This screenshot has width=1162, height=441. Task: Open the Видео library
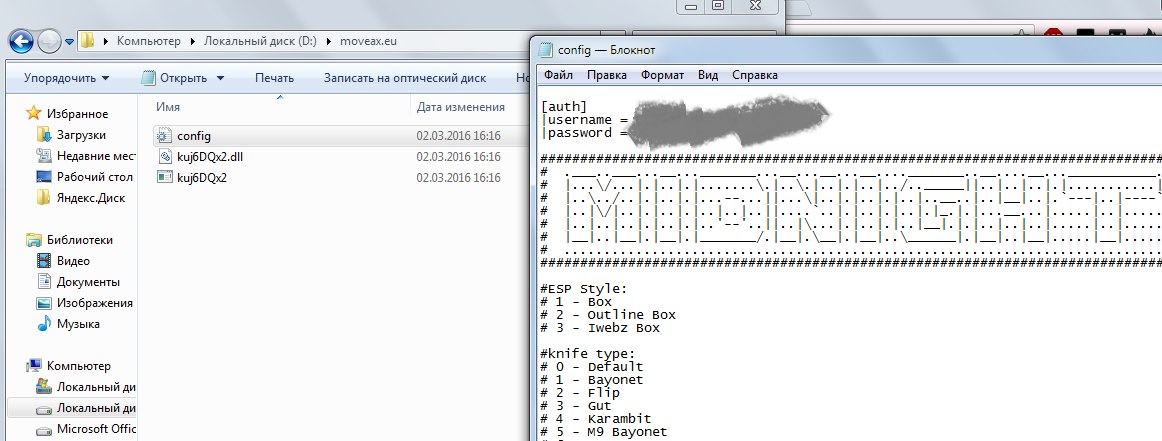[x=73, y=261]
